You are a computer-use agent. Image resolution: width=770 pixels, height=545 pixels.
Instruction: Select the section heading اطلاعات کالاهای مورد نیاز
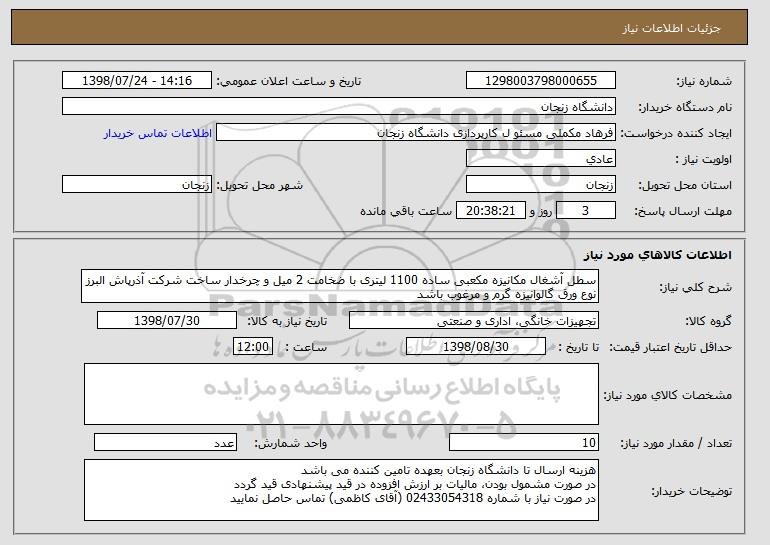[x=658, y=255]
